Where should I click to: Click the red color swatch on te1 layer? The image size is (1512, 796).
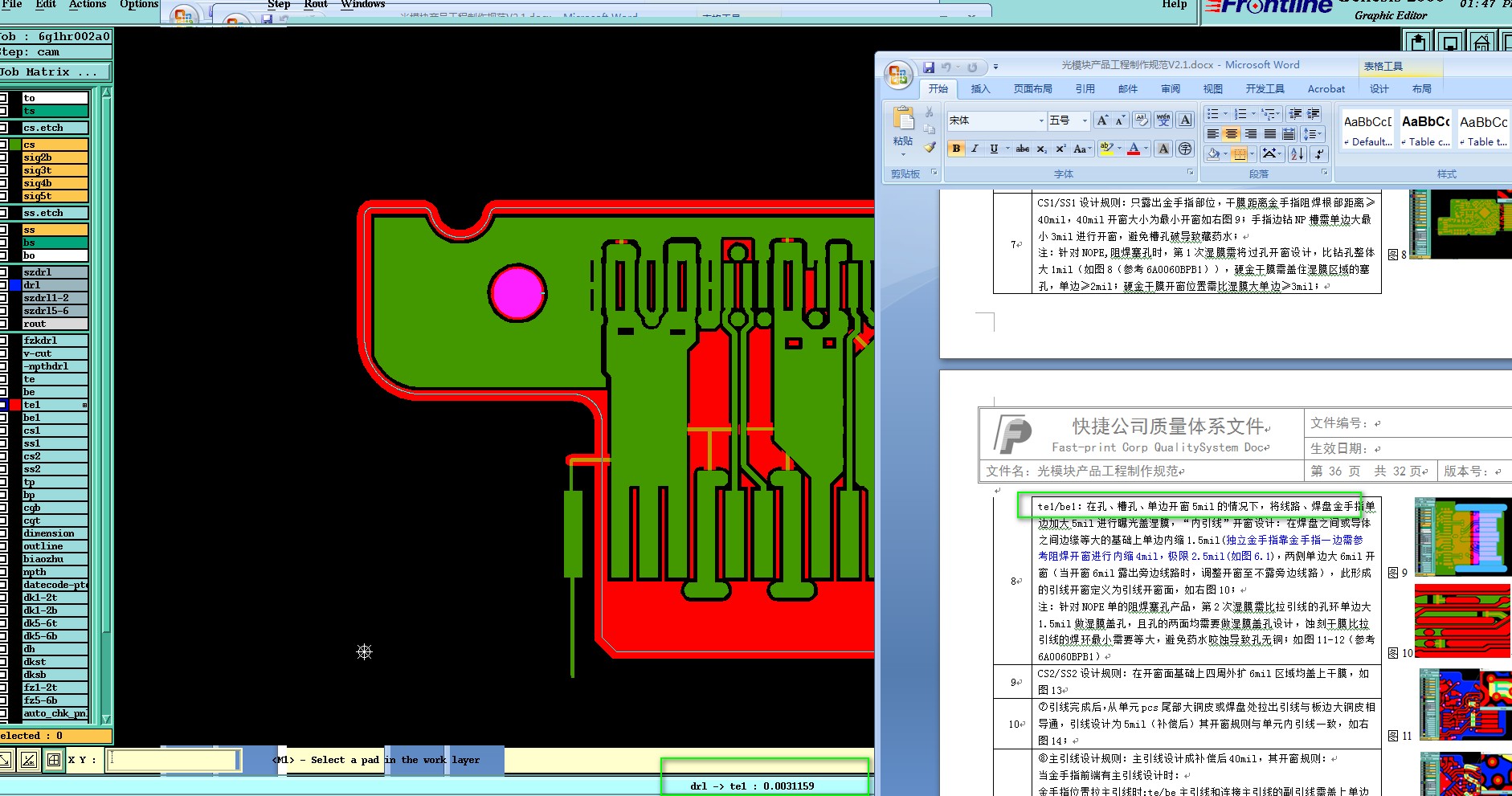click(x=15, y=405)
